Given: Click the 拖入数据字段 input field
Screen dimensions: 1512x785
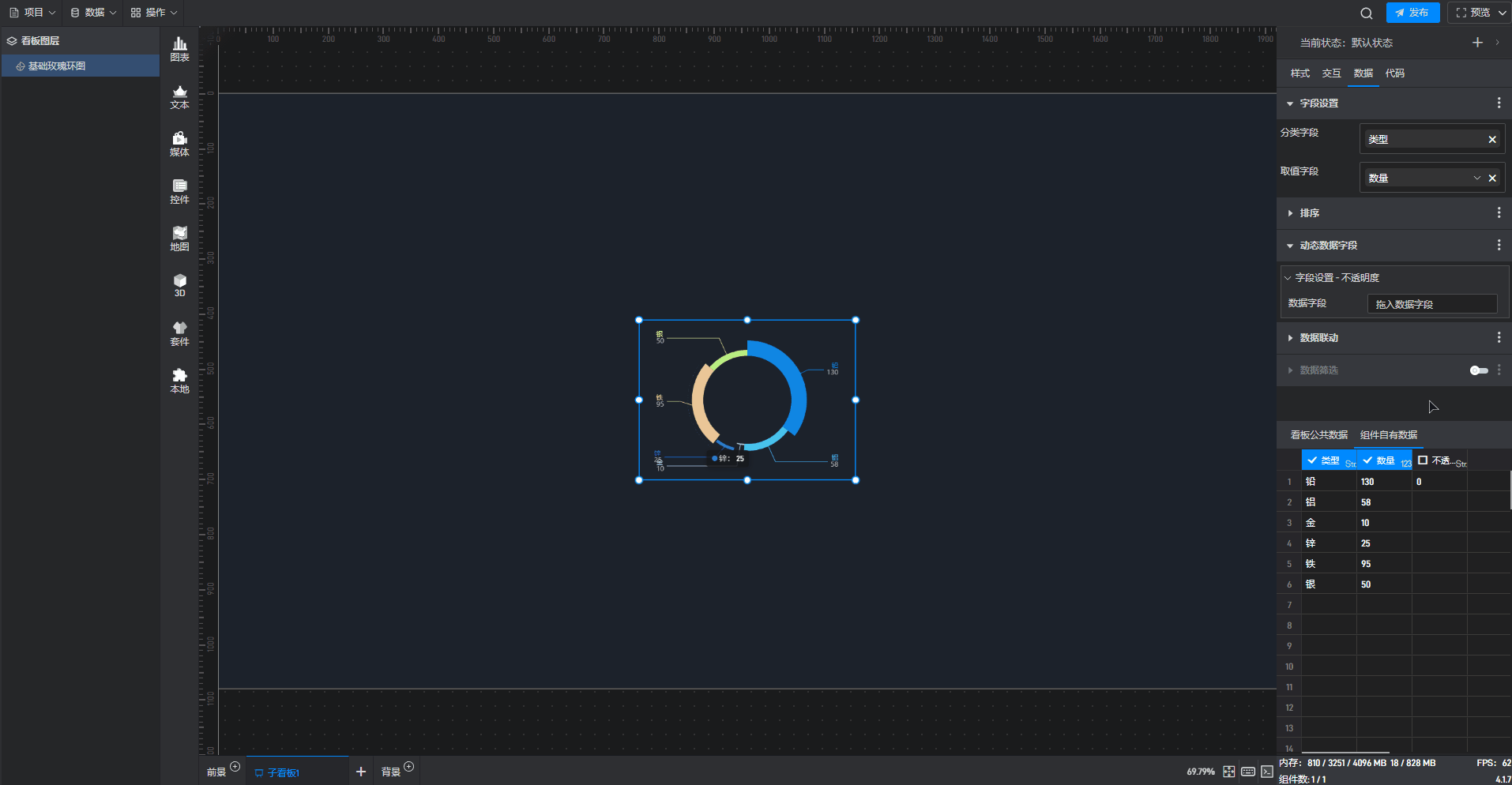Looking at the screenshot, I should point(1431,304).
